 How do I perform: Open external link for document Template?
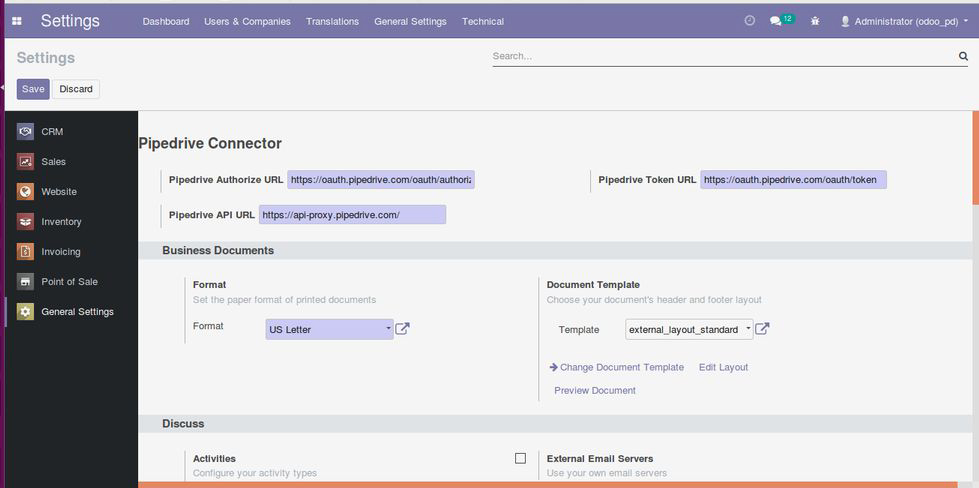(762, 328)
